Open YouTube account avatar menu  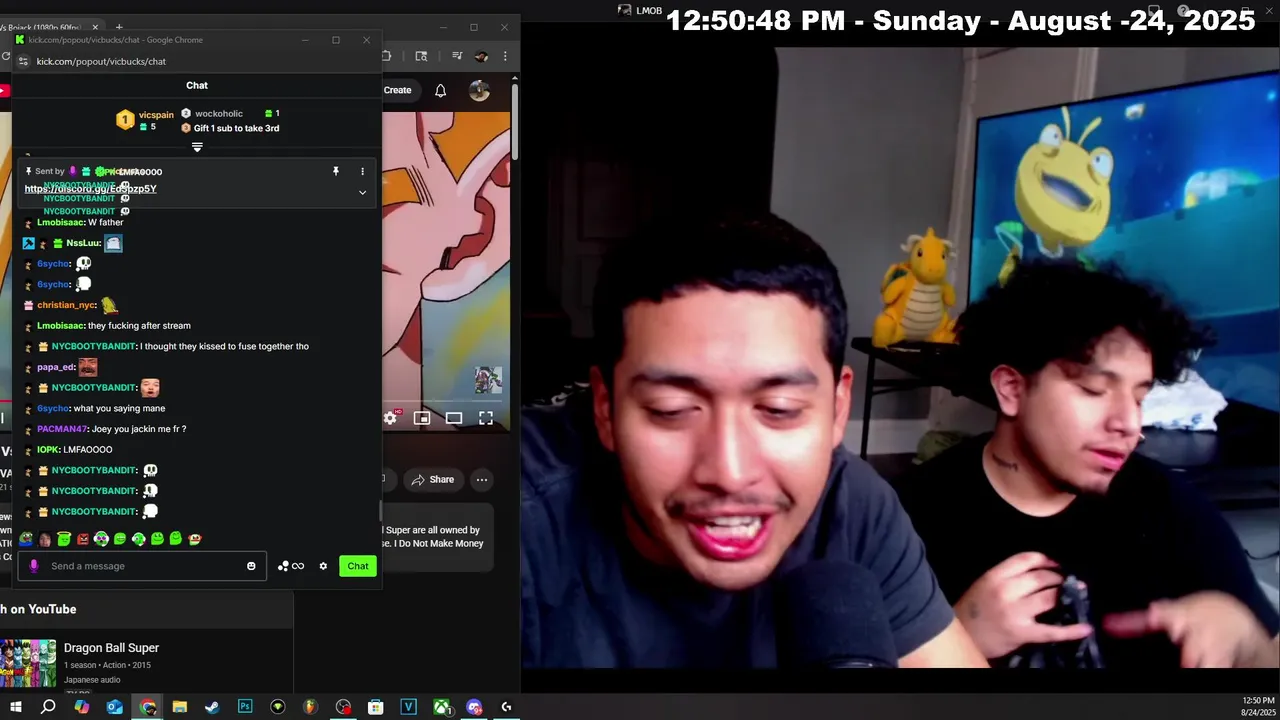479,90
